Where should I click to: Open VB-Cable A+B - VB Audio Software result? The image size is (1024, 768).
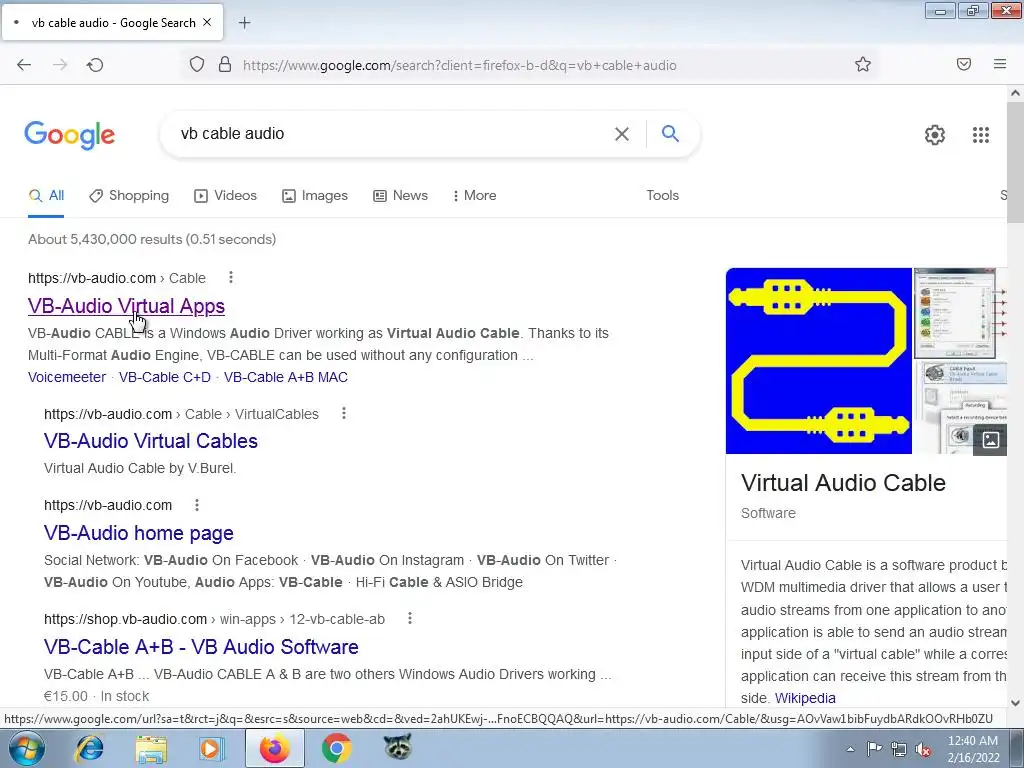(x=201, y=647)
